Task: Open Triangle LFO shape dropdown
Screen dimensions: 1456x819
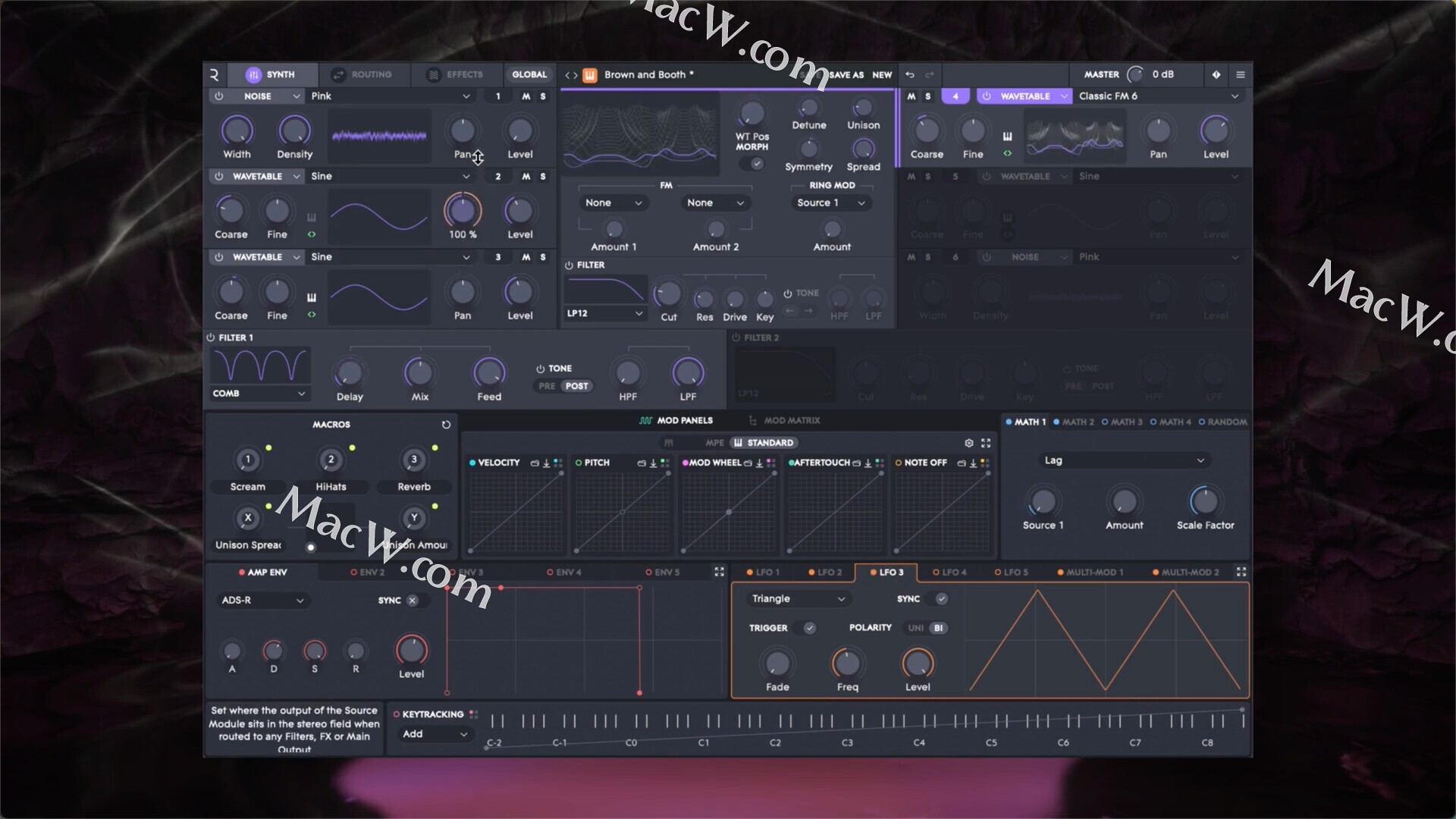Action: pos(798,599)
